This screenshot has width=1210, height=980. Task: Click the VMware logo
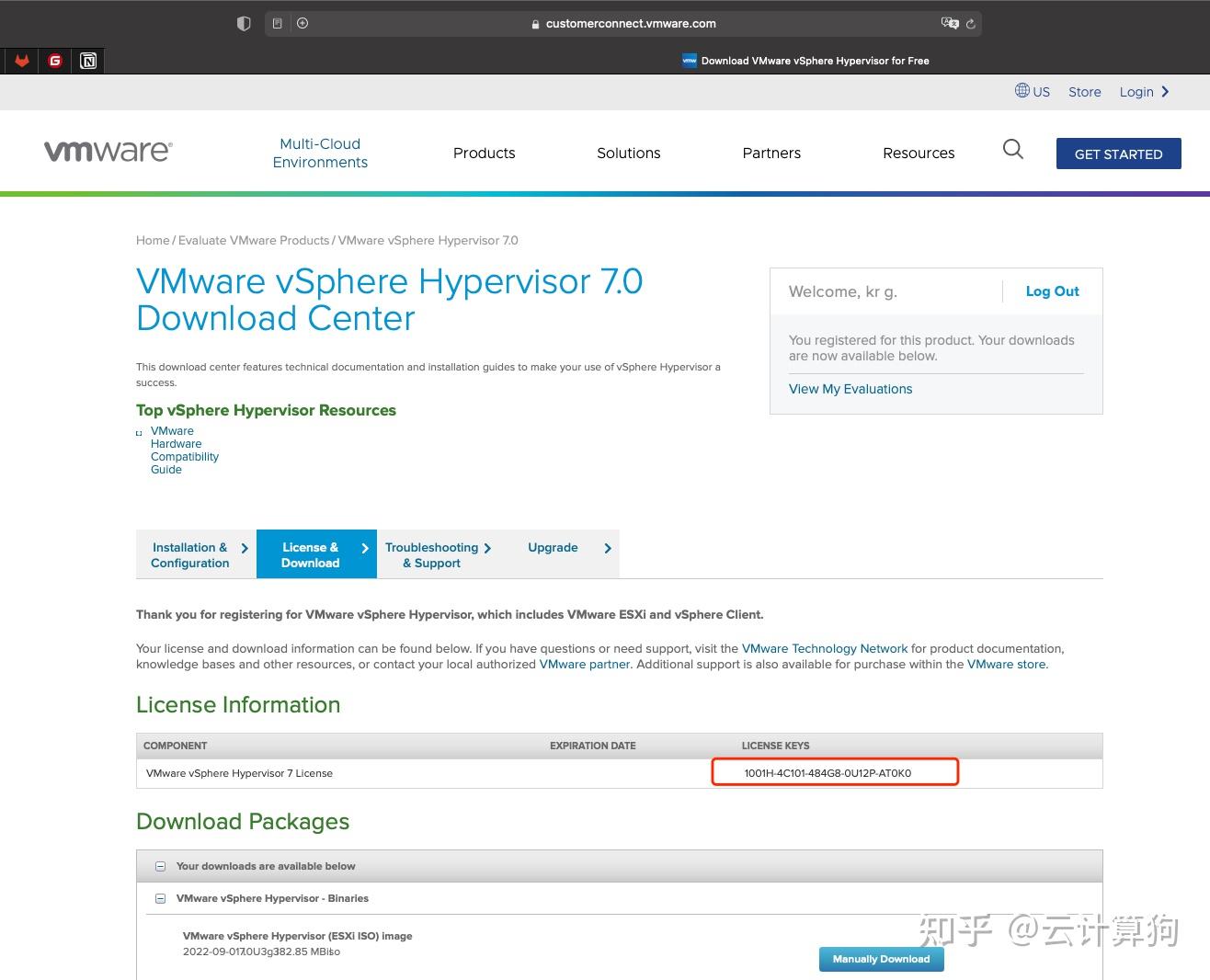click(x=108, y=150)
